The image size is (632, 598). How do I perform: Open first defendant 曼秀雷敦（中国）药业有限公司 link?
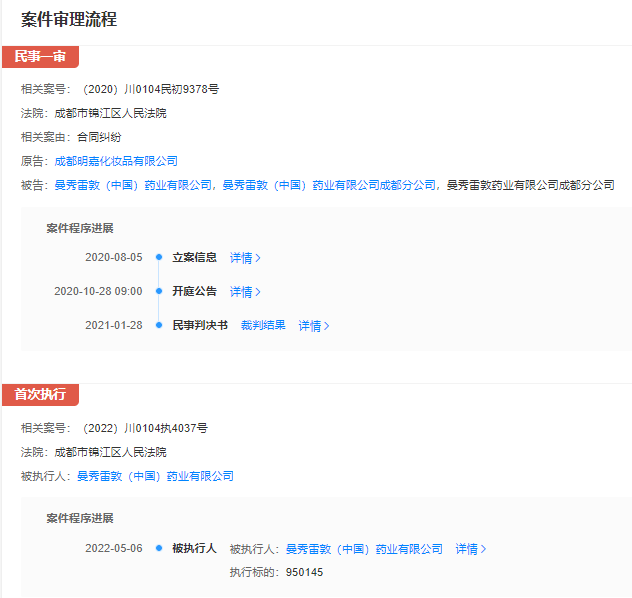click(x=133, y=185)
